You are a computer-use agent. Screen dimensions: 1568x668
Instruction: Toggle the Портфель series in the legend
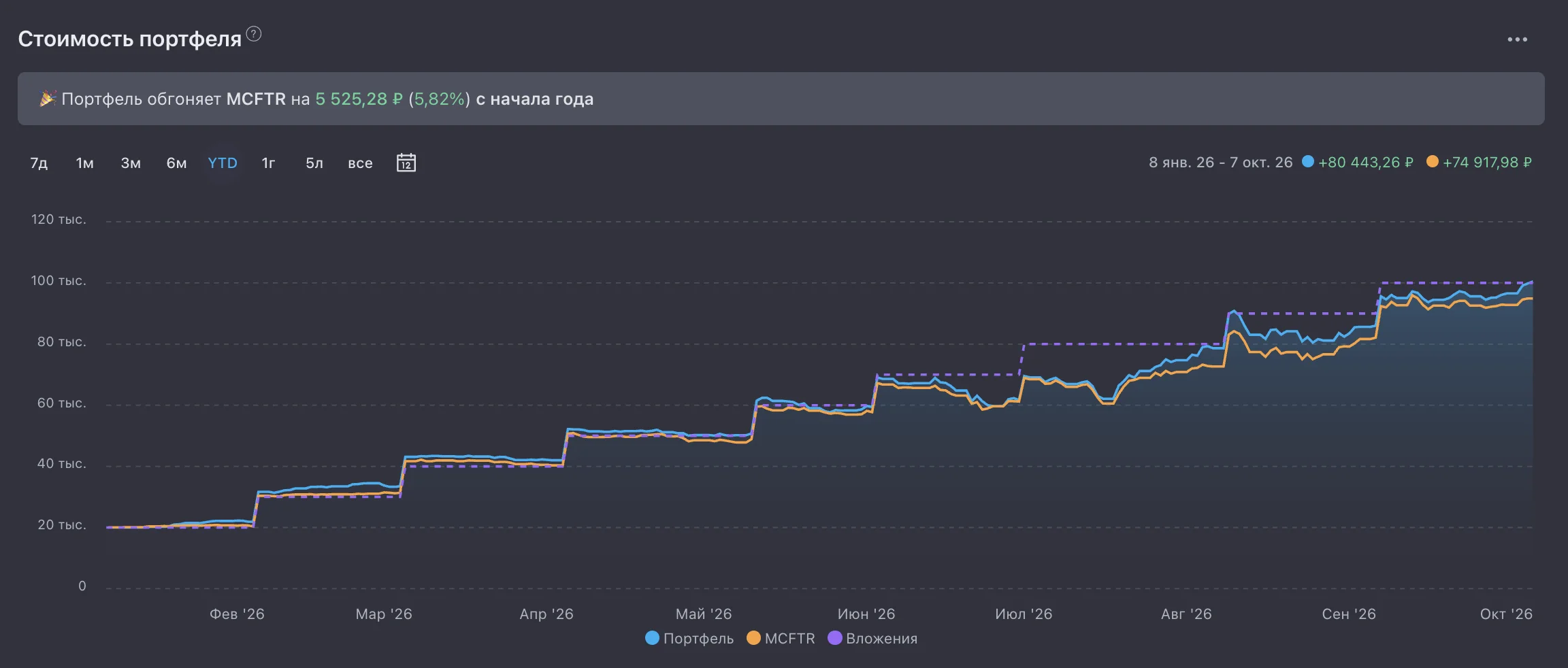click(689, 638)
